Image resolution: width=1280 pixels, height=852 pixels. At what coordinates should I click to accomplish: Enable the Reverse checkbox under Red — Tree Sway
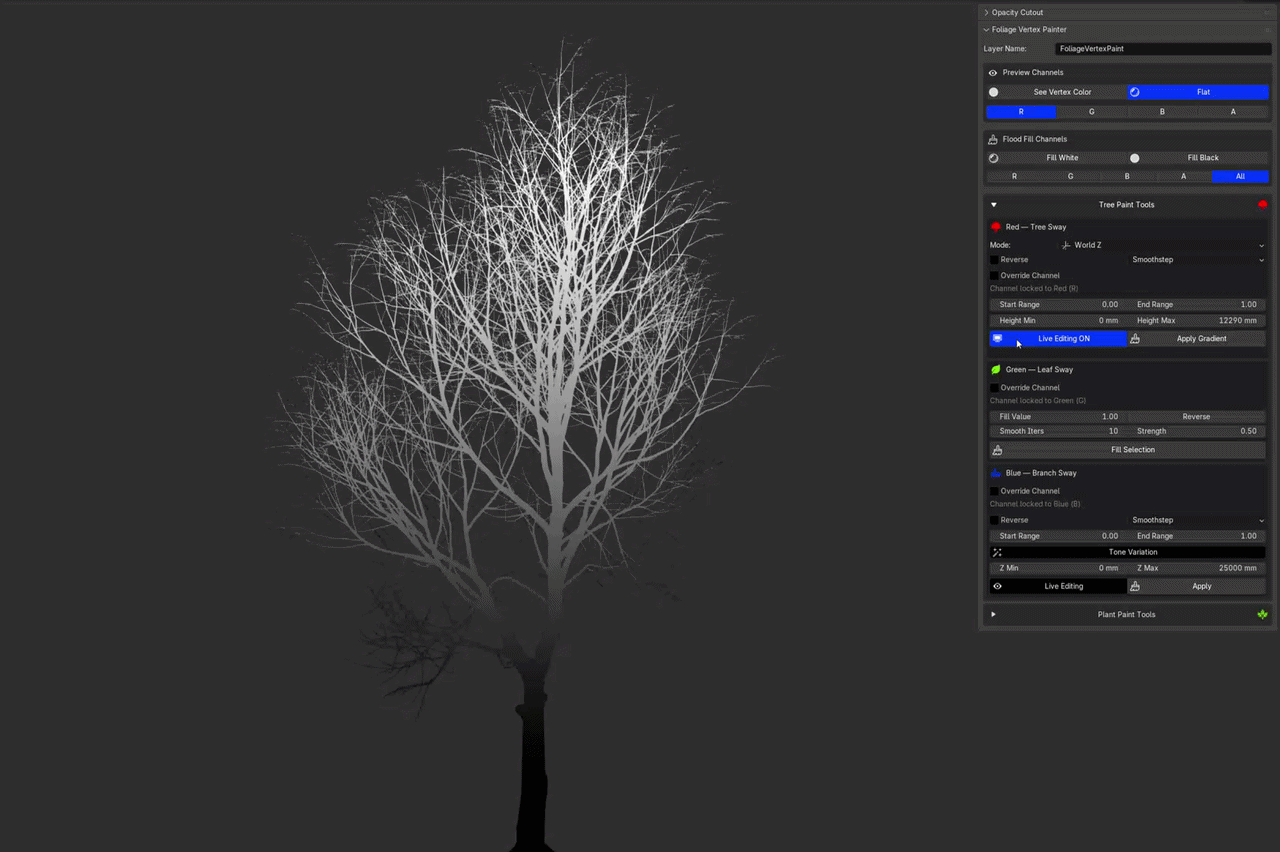995,260
